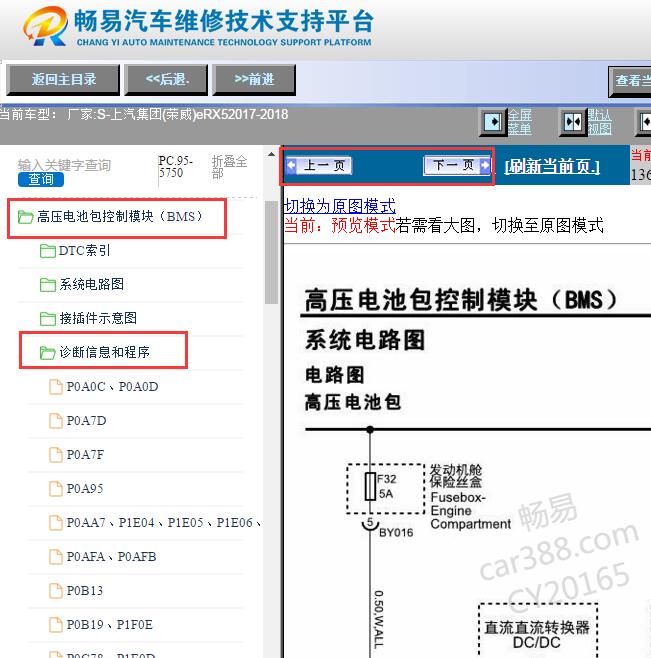Viewport: 651px width, 658px height.
Task: Open the P0B13 document
Action: coord(84,590)
